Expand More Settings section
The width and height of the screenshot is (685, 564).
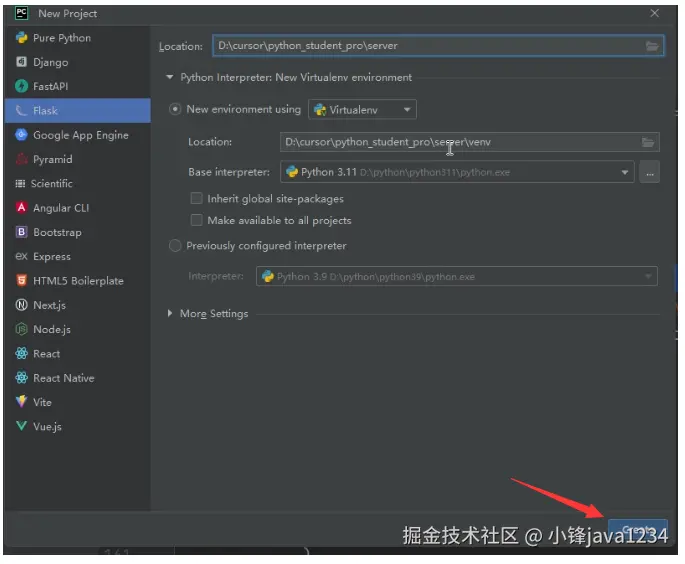(170, 314)
